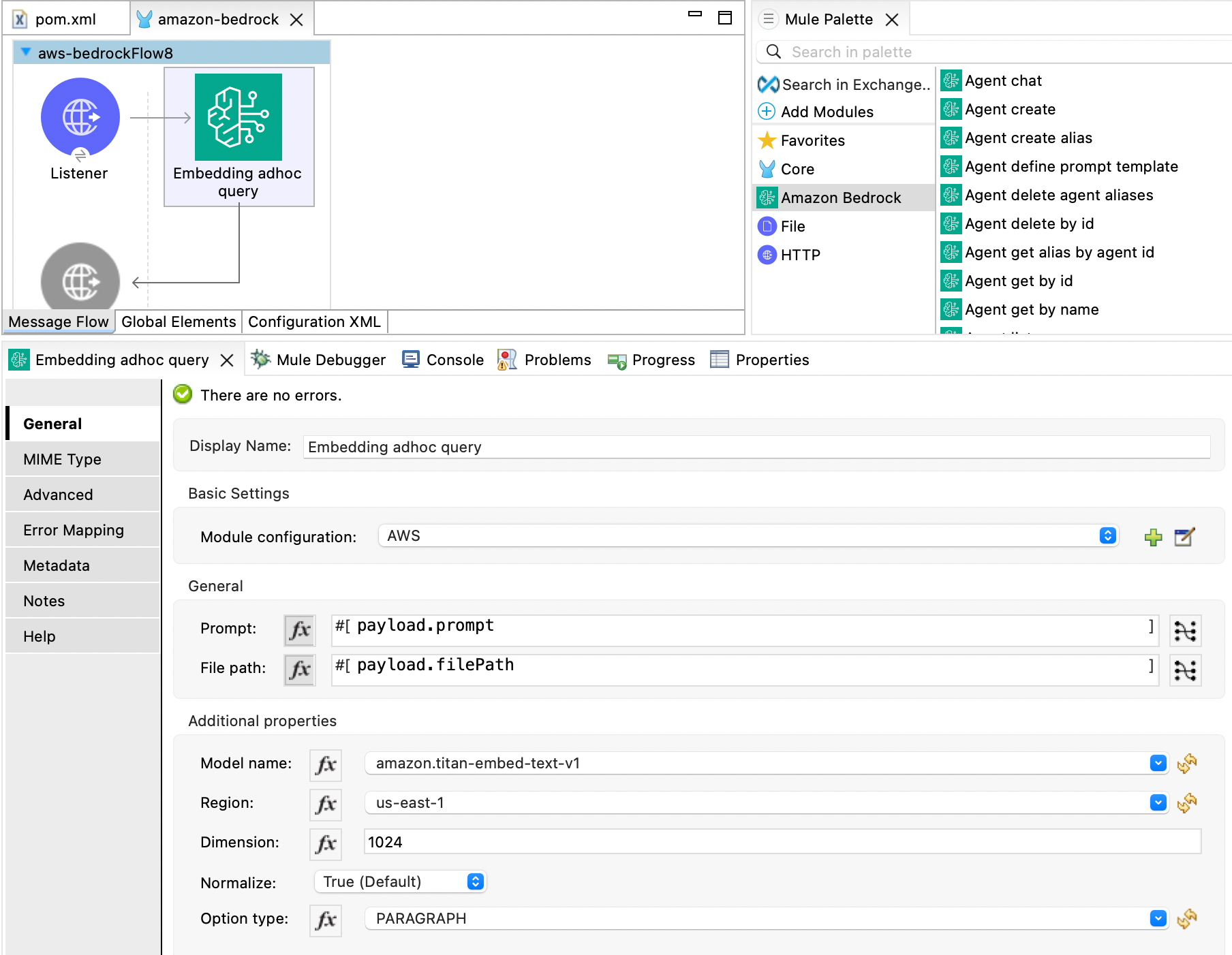
Task: Refresh the Model name value list
Action: coord(1187,764)
